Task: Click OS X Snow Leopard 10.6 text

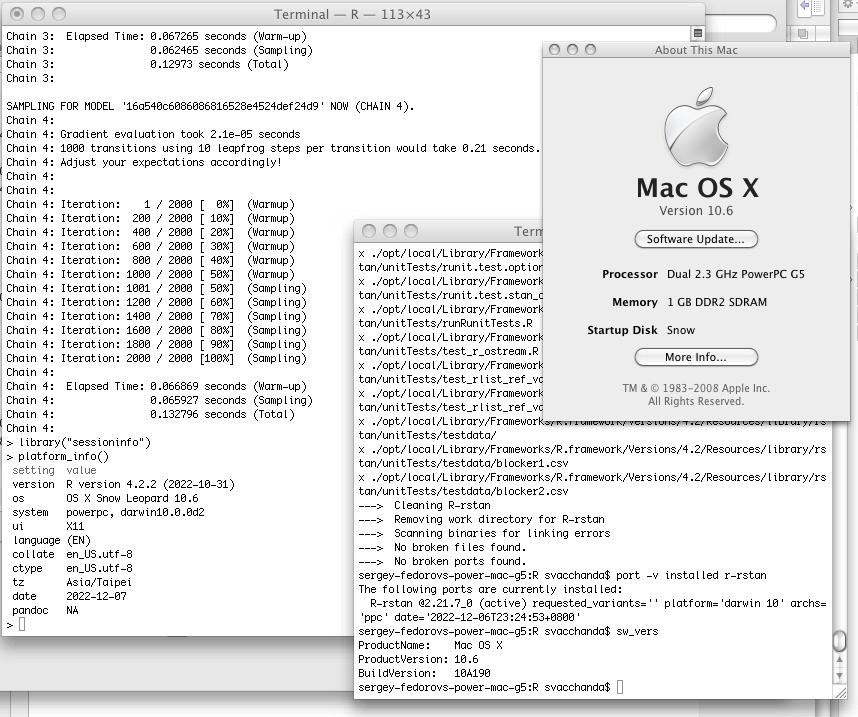Action: (x=132, y=499)
